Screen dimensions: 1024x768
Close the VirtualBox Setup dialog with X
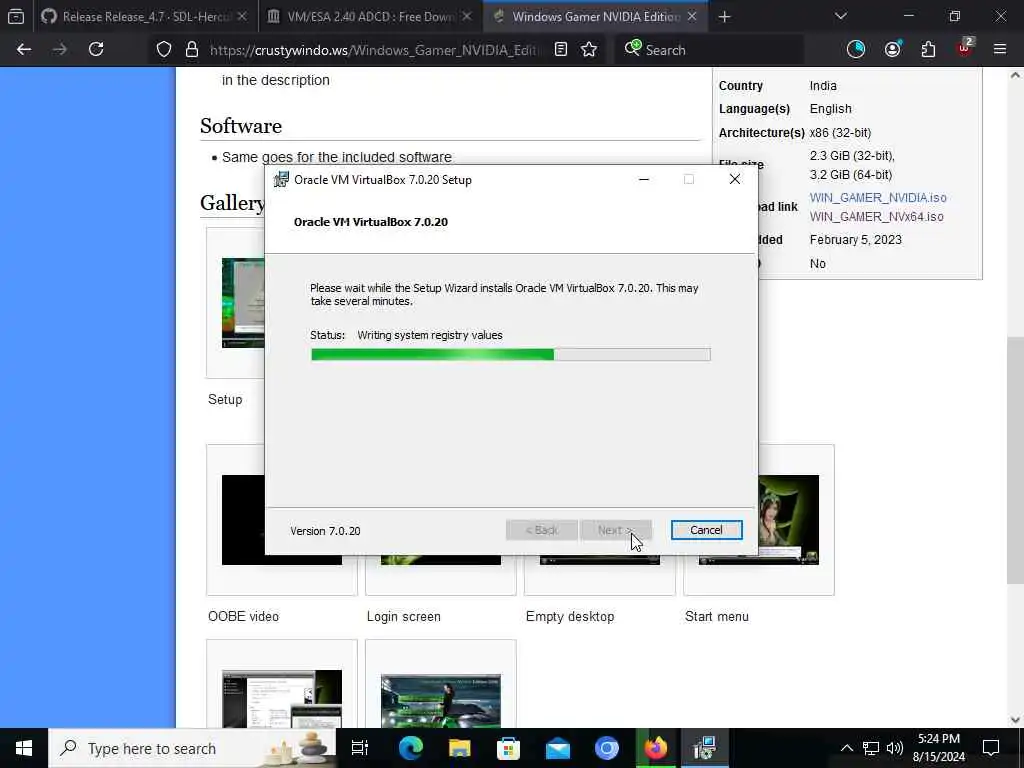click(735, 180)
